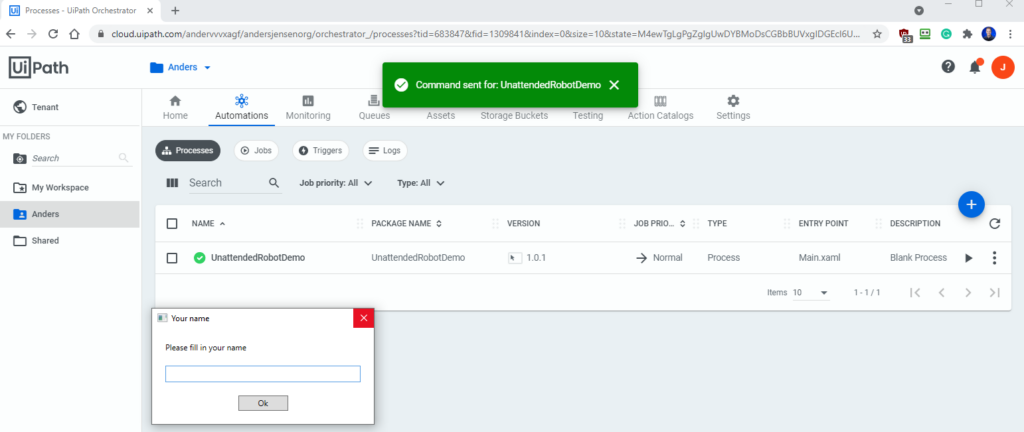
Task: Select the Triggers pill
Action: tap(320, 151)
